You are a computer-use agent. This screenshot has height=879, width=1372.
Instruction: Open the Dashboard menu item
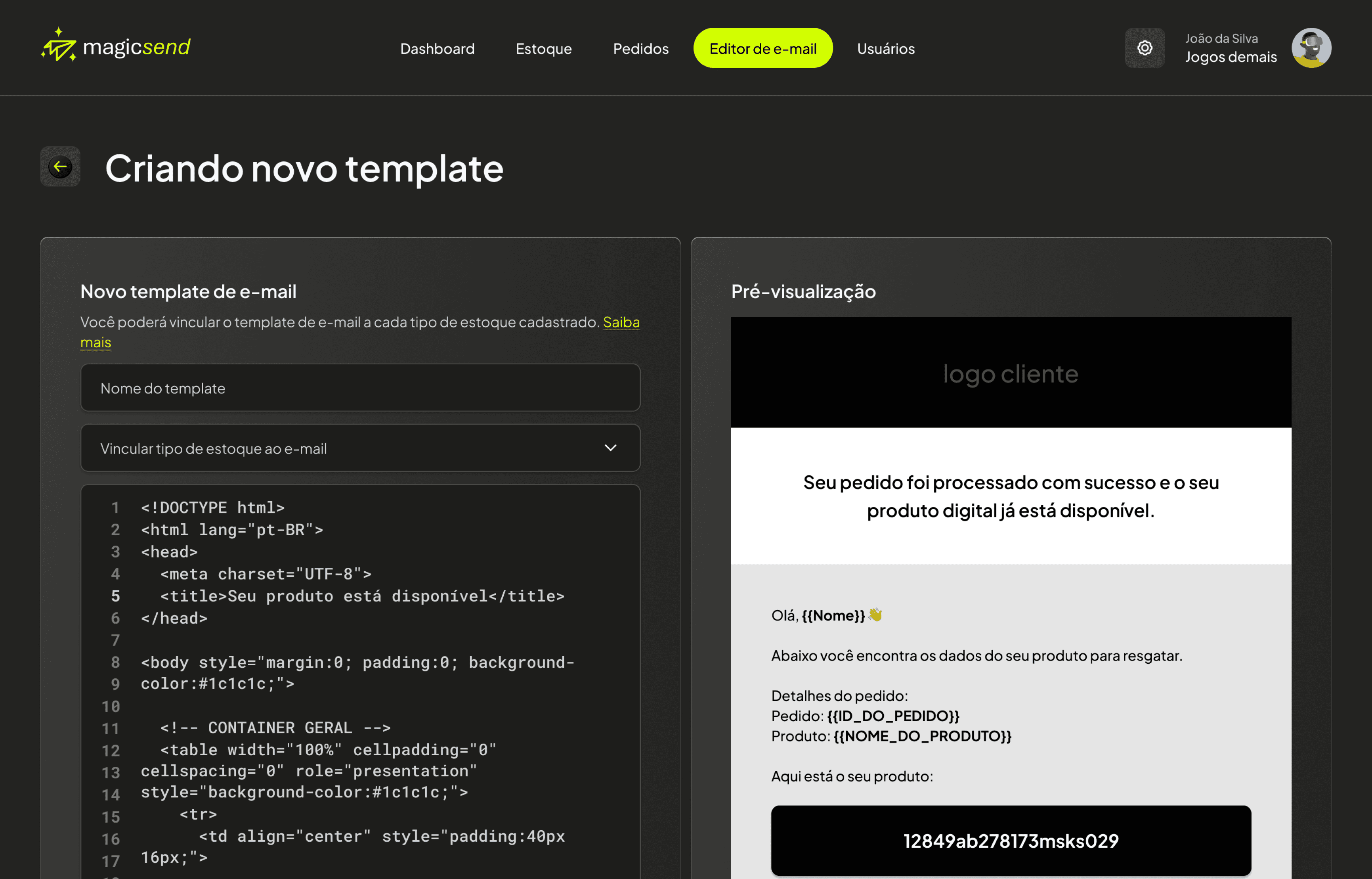pyautogui.click(x=437, y=48)
